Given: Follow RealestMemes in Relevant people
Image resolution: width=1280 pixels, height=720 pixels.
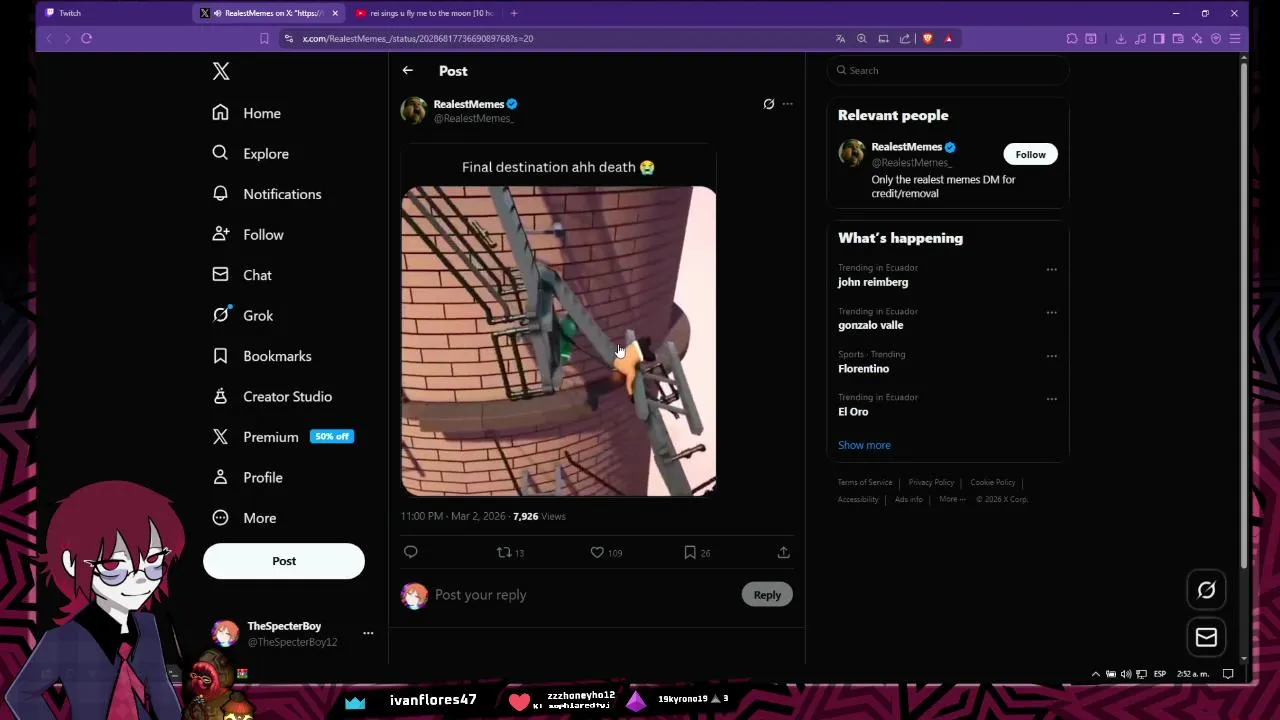Looking at the screenshot, I should tap(1030, 154).
